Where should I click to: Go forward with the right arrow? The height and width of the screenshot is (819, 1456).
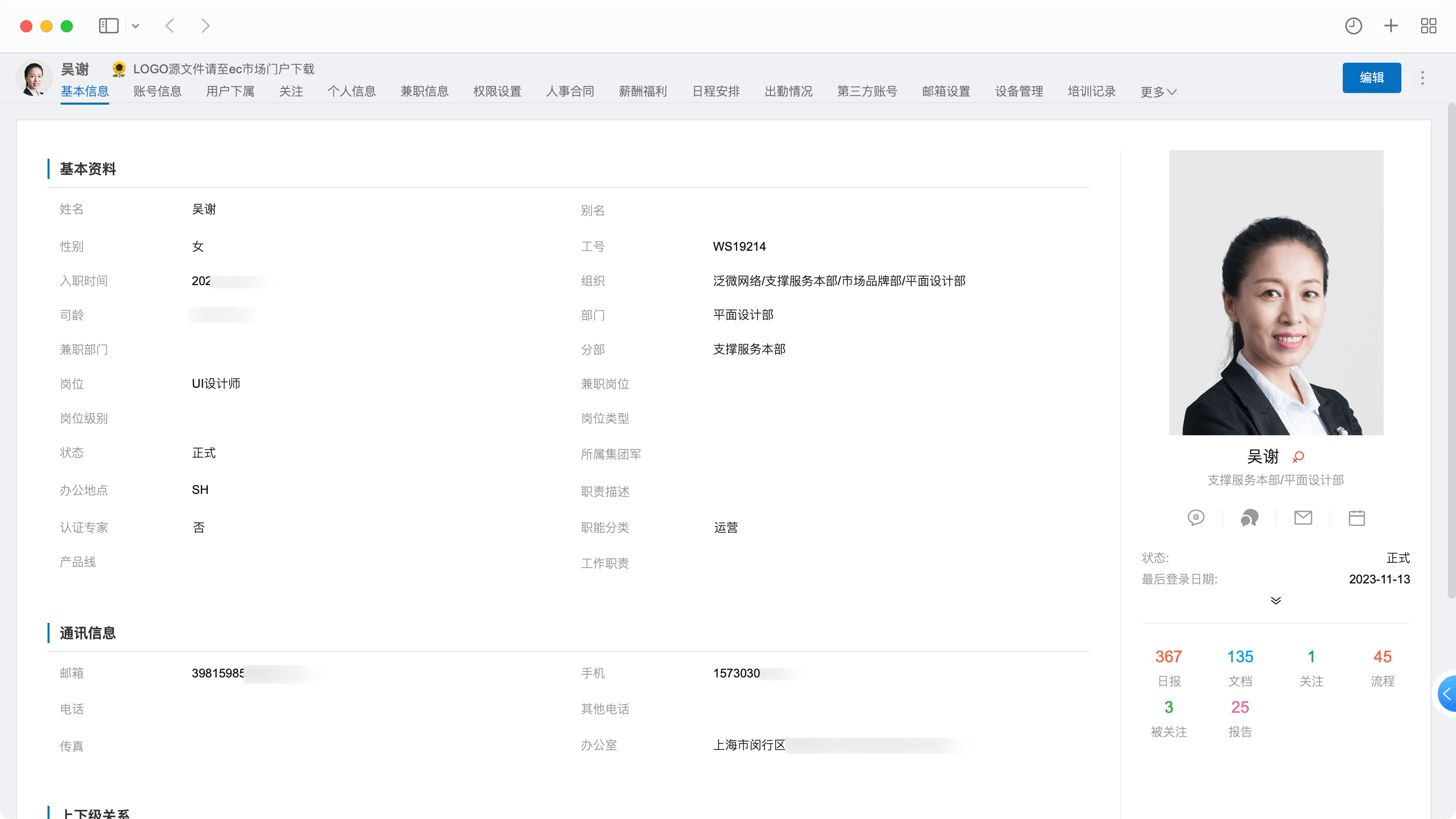pos(206,26)
